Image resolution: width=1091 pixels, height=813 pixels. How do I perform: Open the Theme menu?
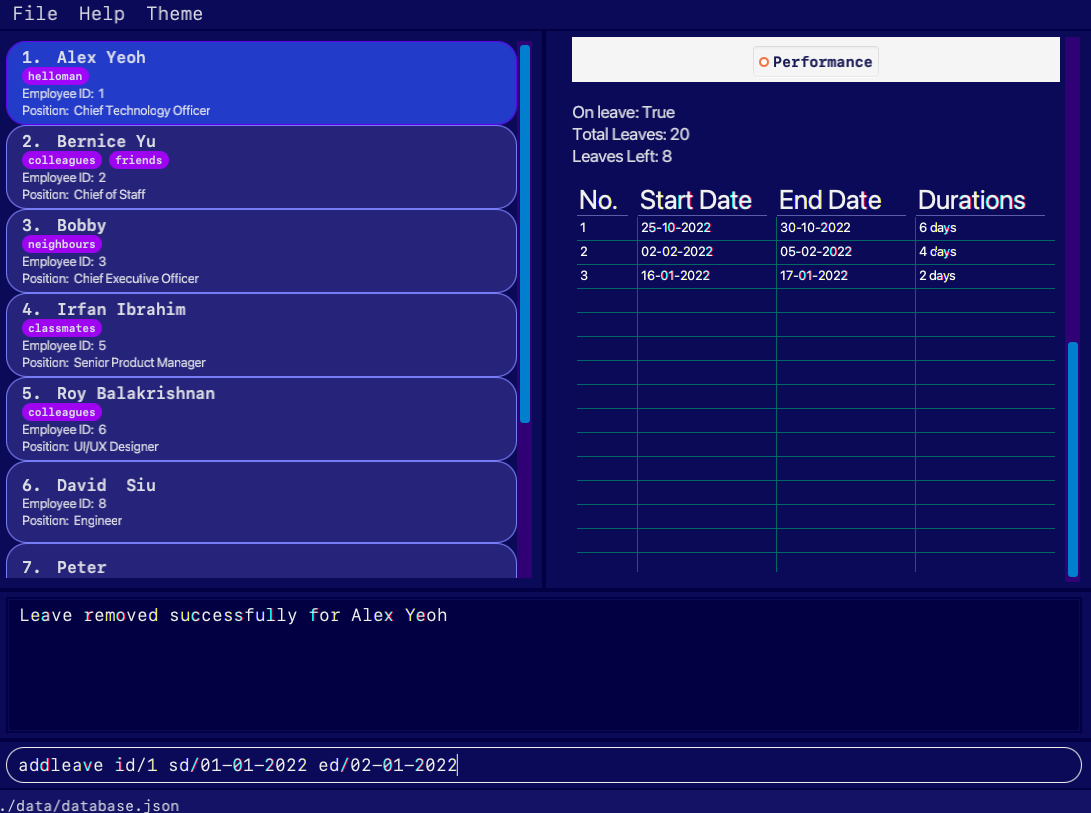coord(174,13)
